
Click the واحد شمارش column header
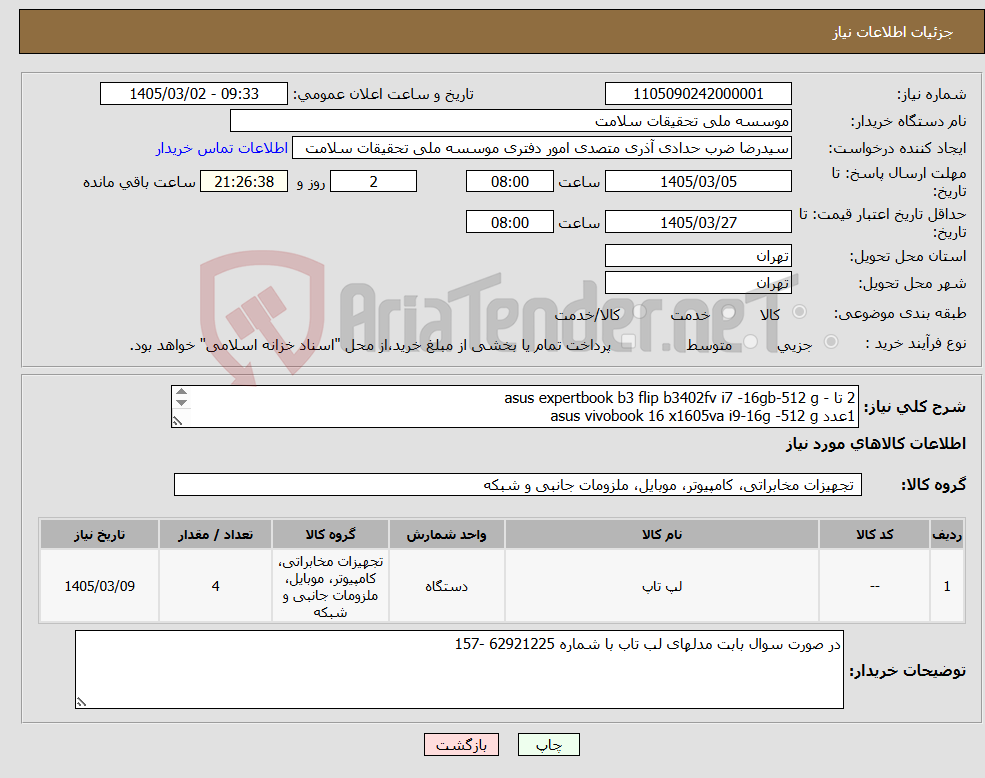[x=446, y=534]
